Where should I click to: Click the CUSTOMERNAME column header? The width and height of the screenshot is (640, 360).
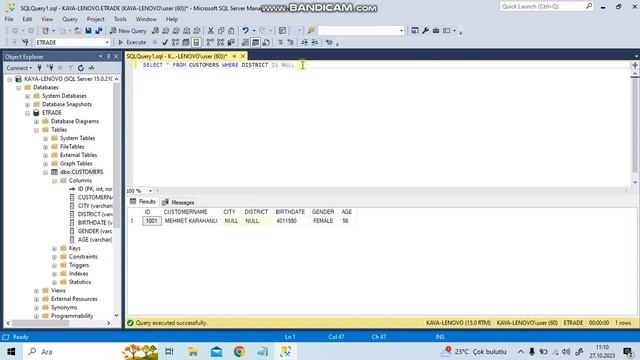pyautogui.click(x=186, y=212)
